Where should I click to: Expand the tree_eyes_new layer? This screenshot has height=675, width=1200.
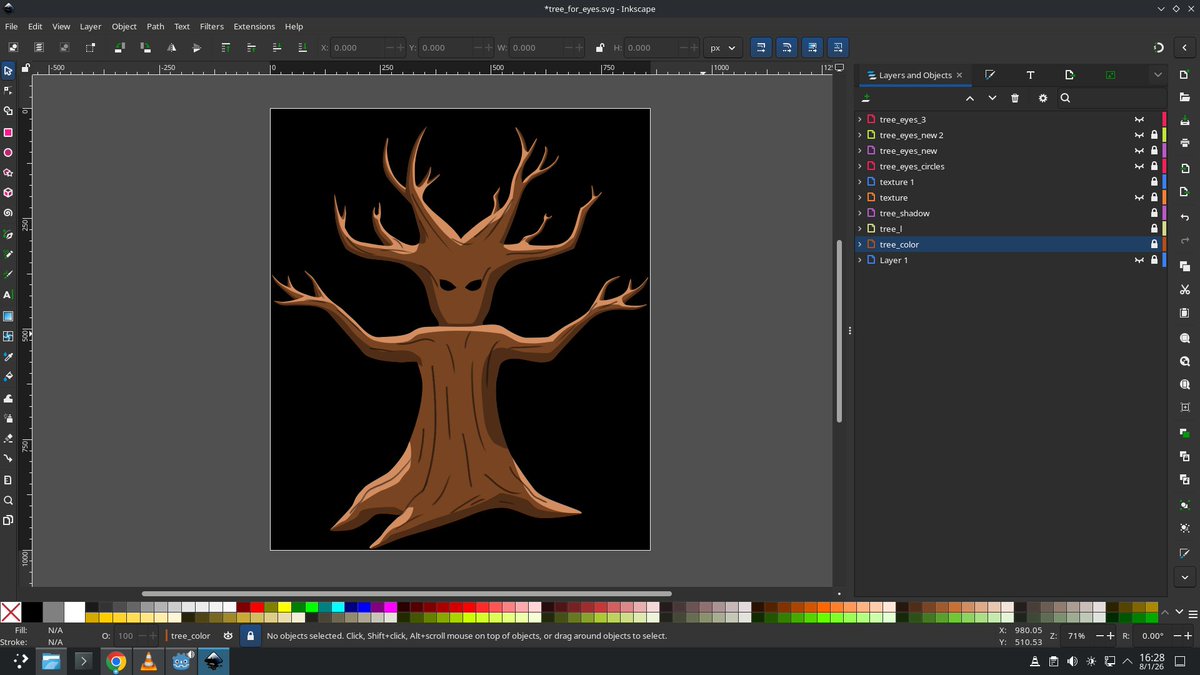860,151
